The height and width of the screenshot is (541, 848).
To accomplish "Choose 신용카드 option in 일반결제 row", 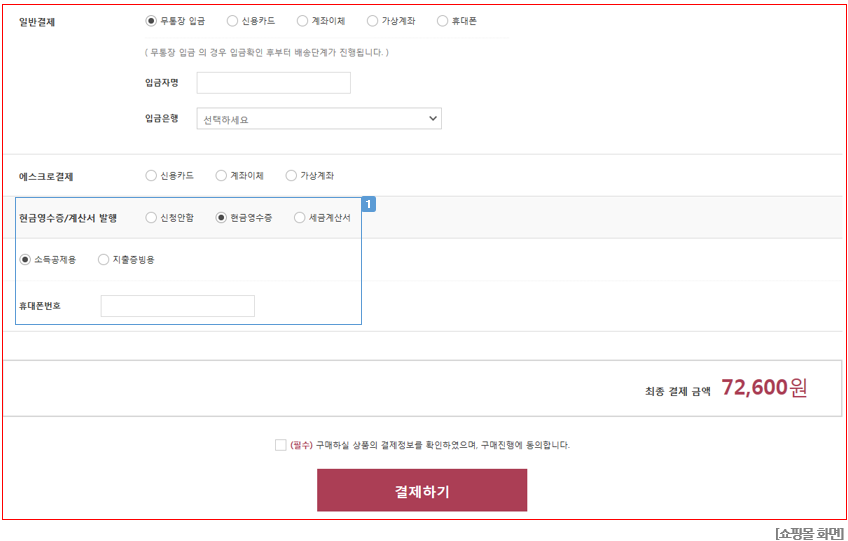I will pos(232,21).
